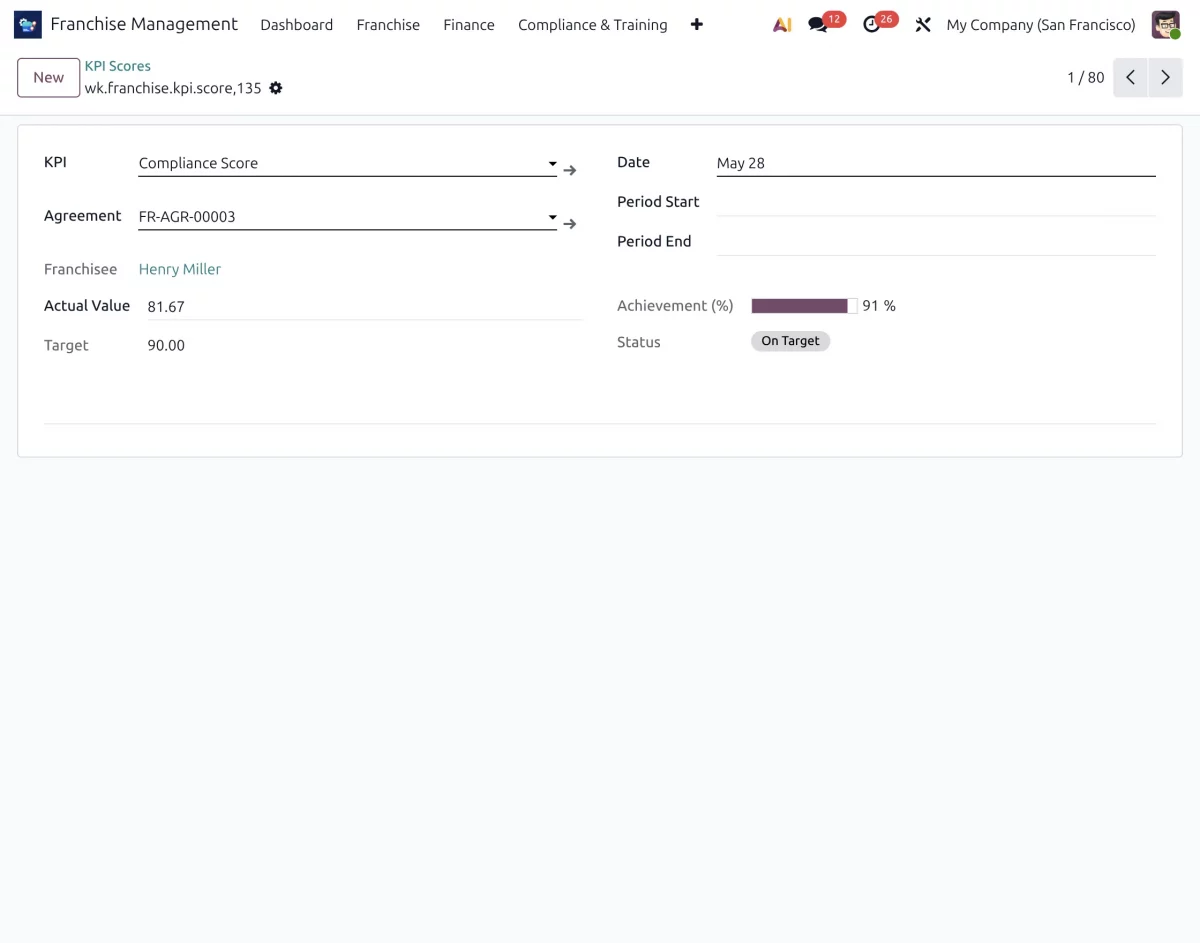Click the Achievement progress bar

tap(804, 306)
